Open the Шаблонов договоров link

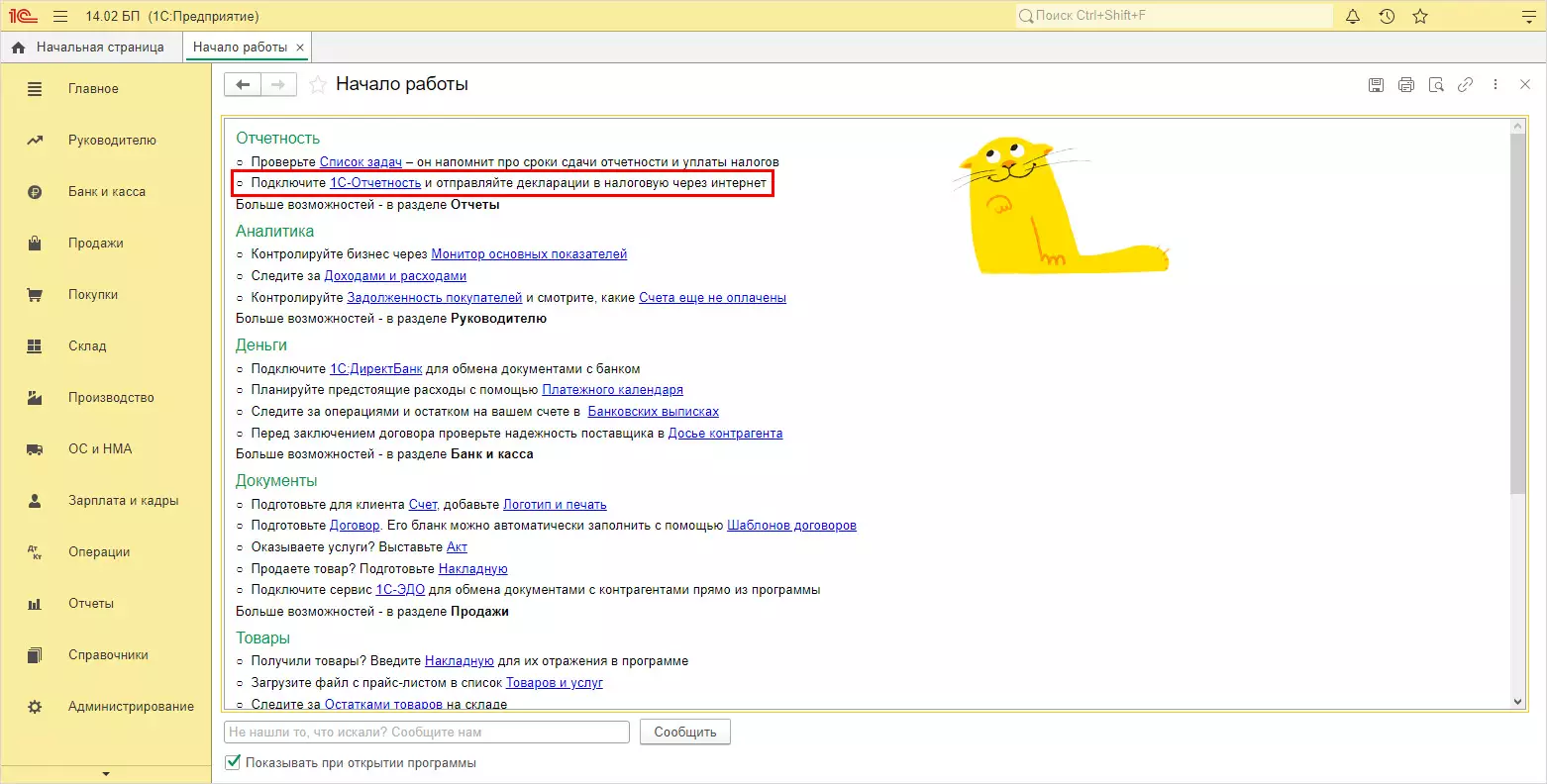[x=791, y=526]
